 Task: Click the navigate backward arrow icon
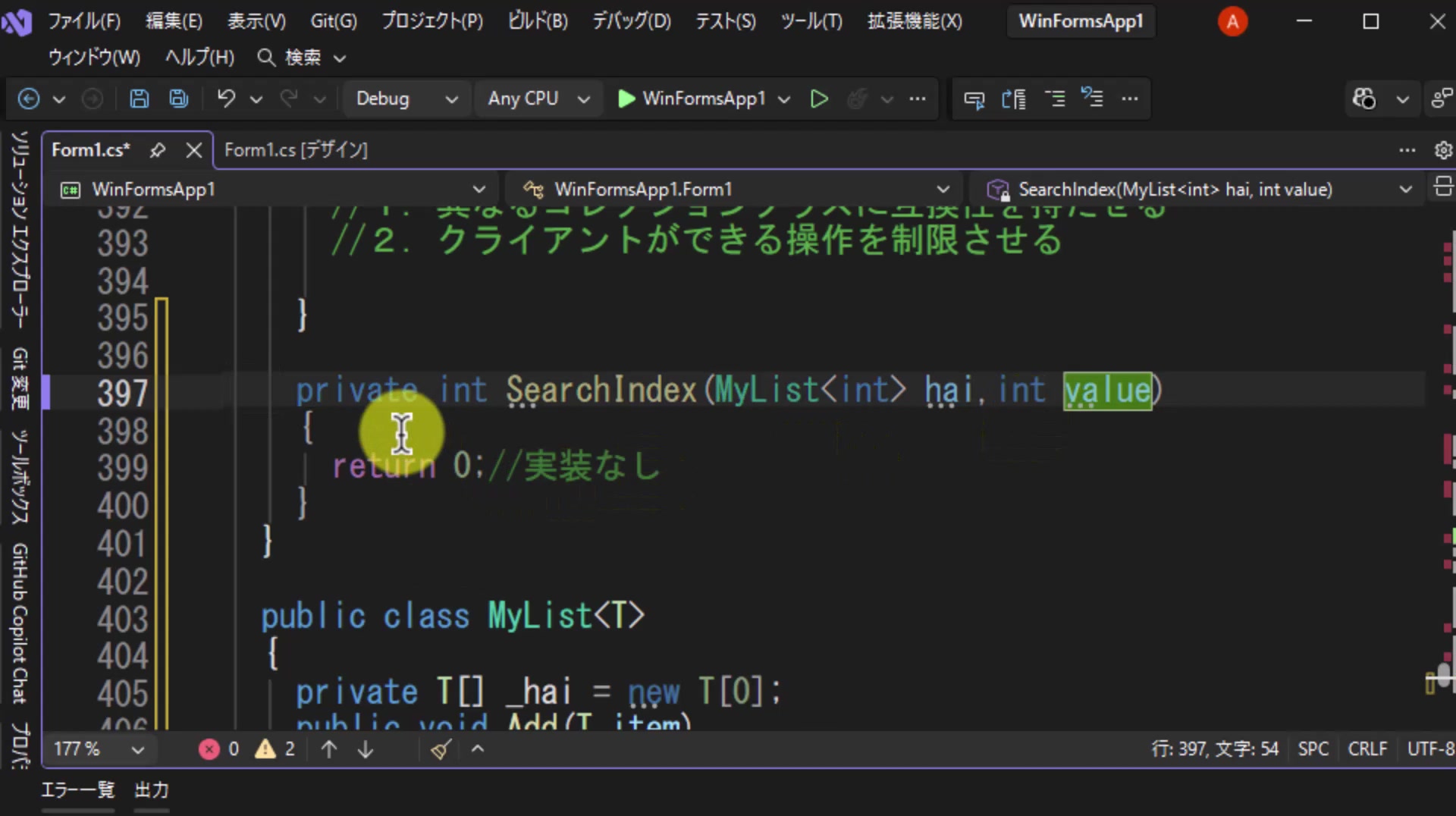[29, 99]
